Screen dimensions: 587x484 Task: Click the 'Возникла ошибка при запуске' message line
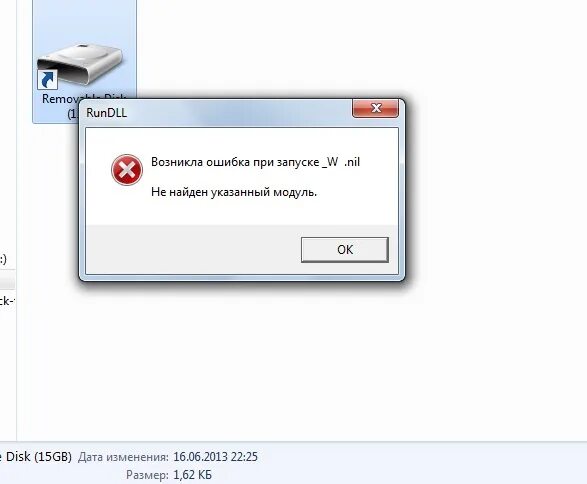click(x=255, y=162)
